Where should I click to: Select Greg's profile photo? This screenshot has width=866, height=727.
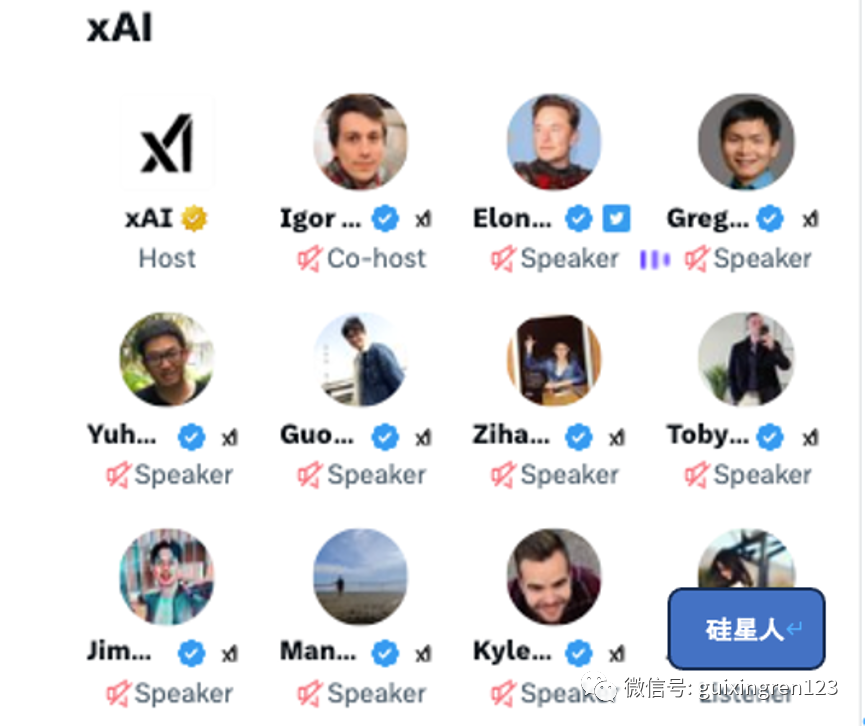pos(746,142)
